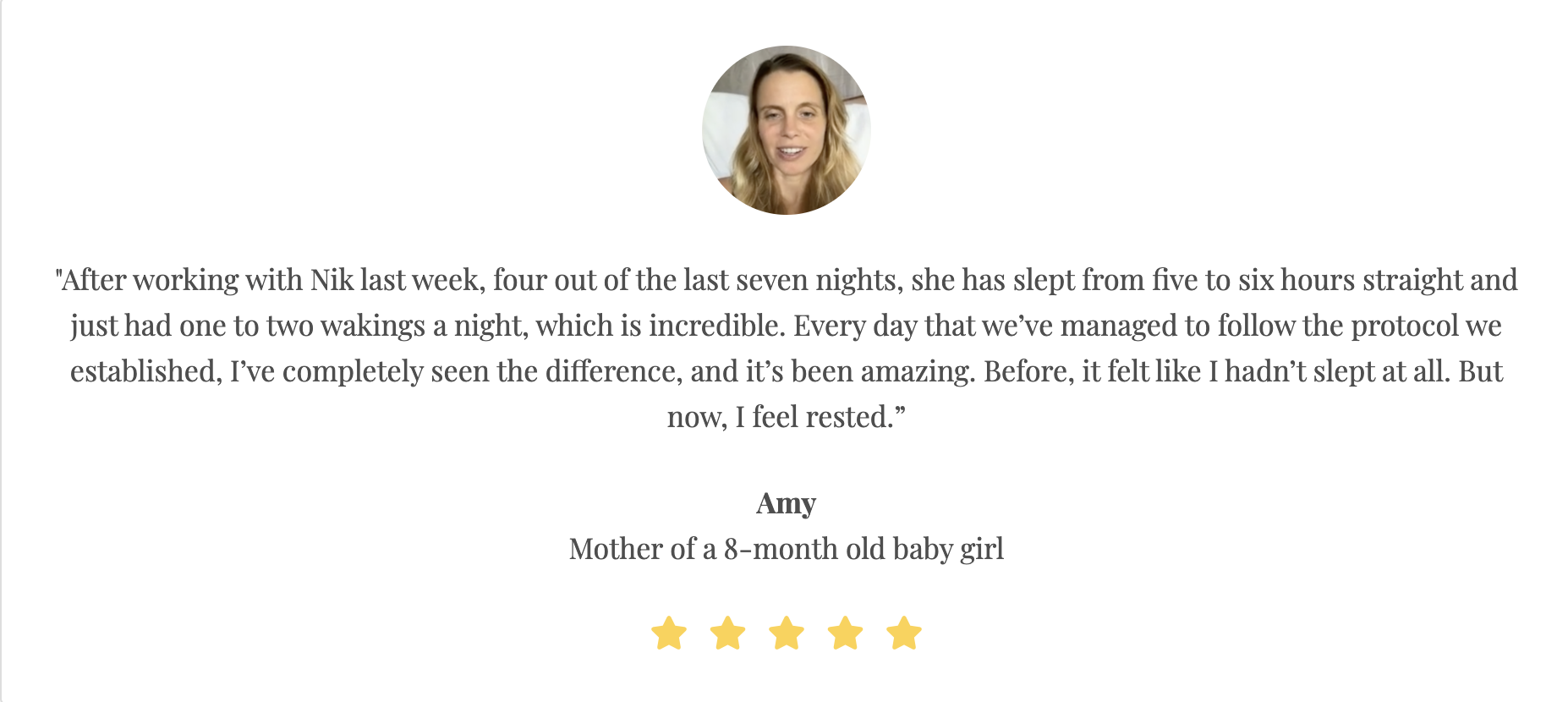Click "Mother of a 8-month old baby girl" subtitle

(x=787, y=550)
